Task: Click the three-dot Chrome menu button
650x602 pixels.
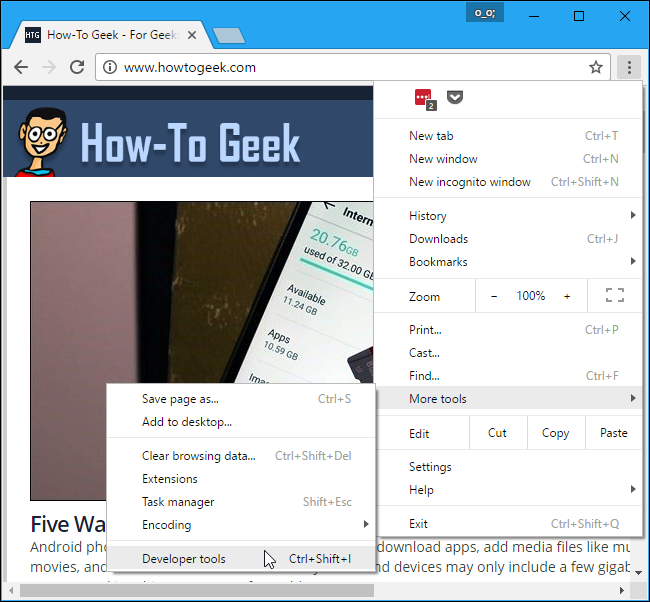Action: [x=629, y=67]
